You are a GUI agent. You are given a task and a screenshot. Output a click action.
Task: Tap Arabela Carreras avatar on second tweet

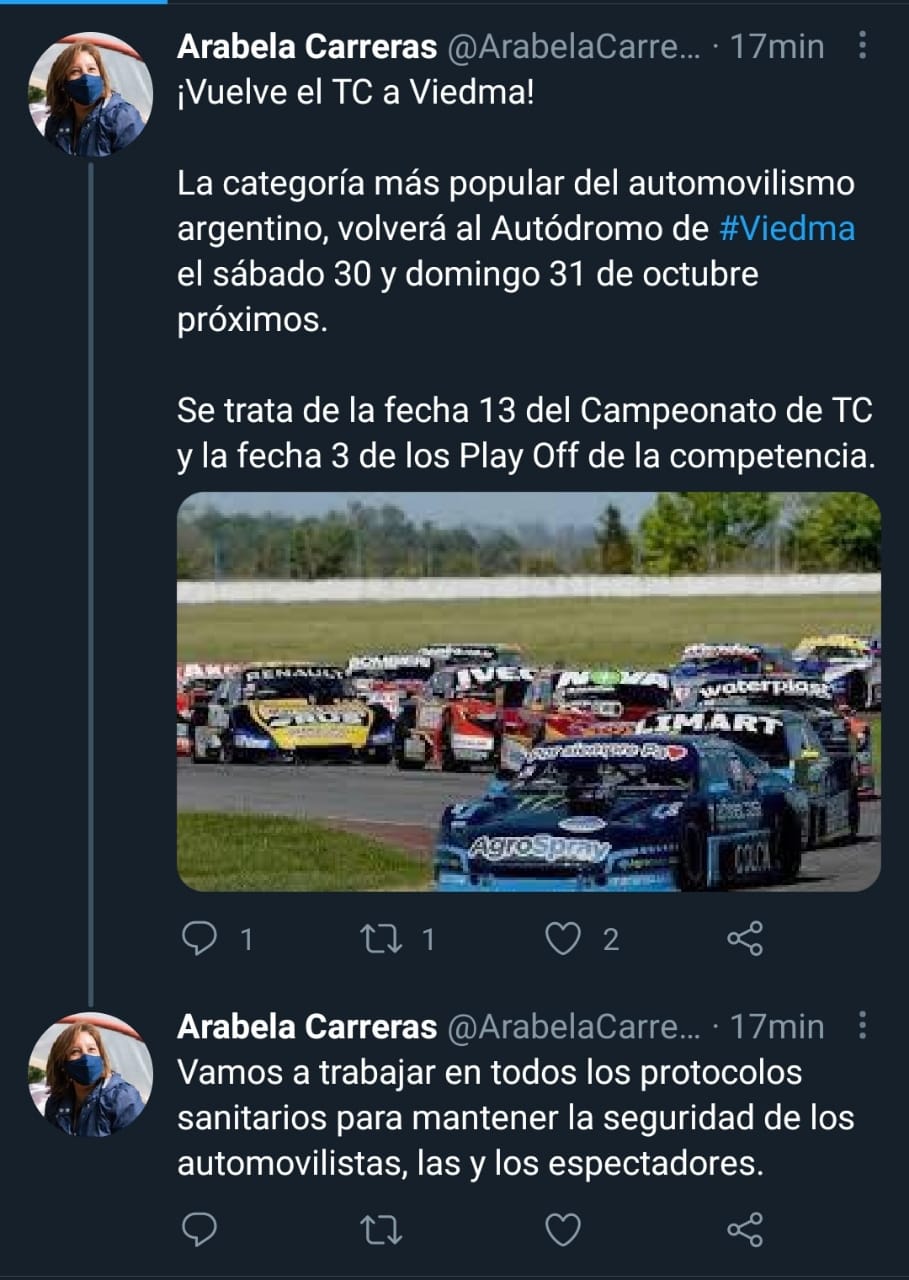pyautogui.click(x=90, y=1075)
